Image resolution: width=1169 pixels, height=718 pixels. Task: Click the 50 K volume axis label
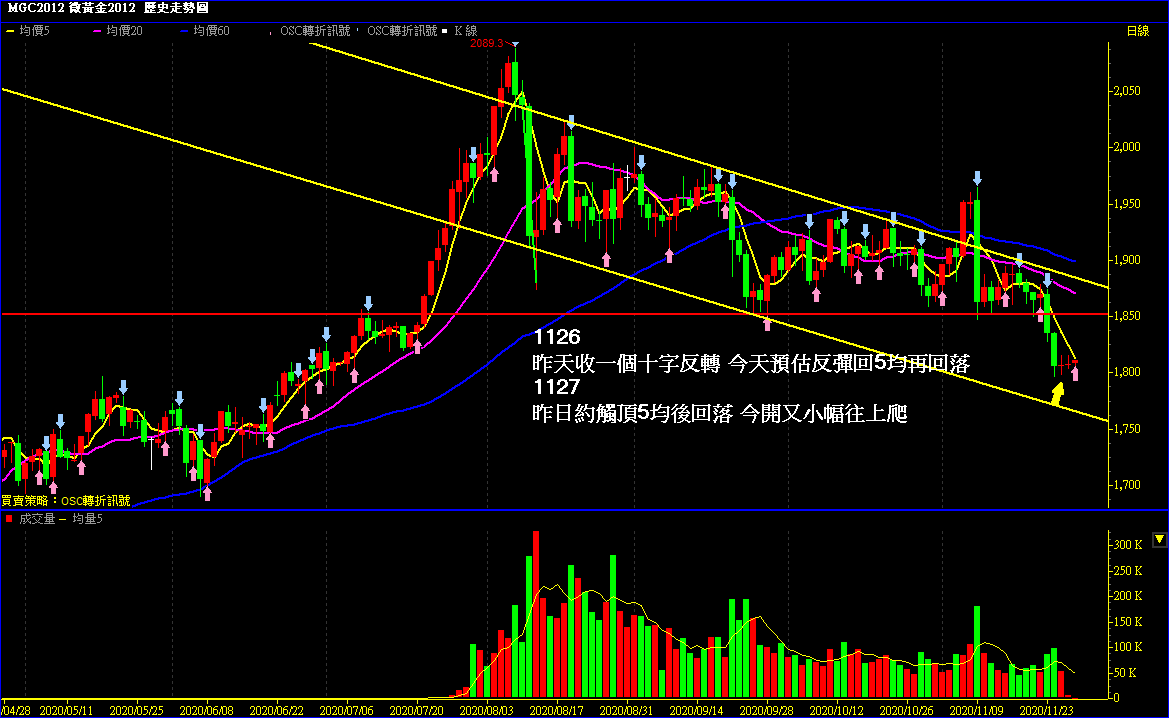click(1125, 673)
